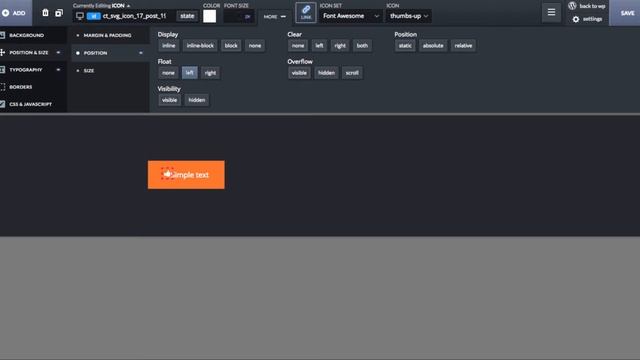The height and width of the screenshot is (360, 640).
Task: Expand the Currently Editing ICON arrow
Action: [129, 6]
